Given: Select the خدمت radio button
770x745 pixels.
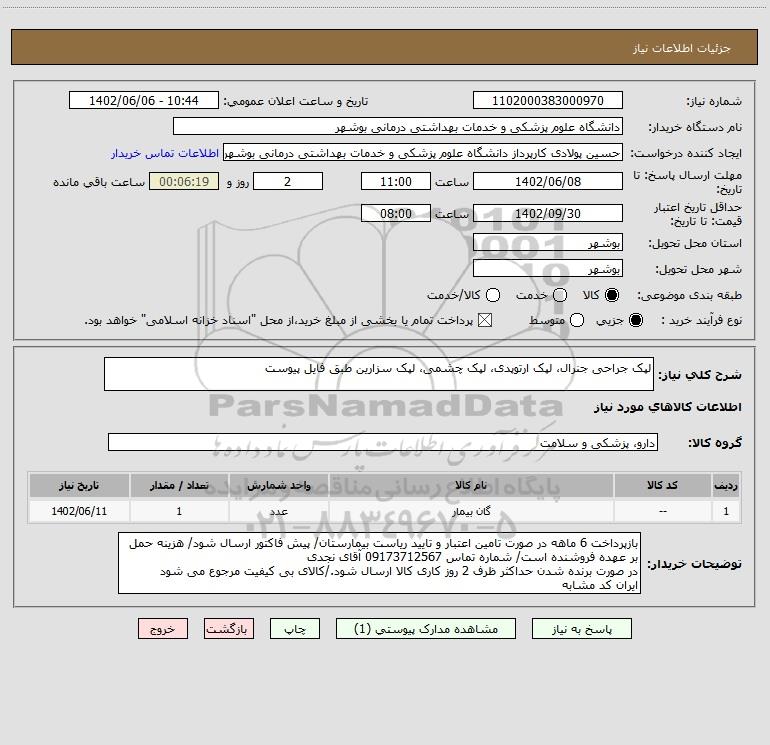Looking at the screenshot, I should [560, 295].
